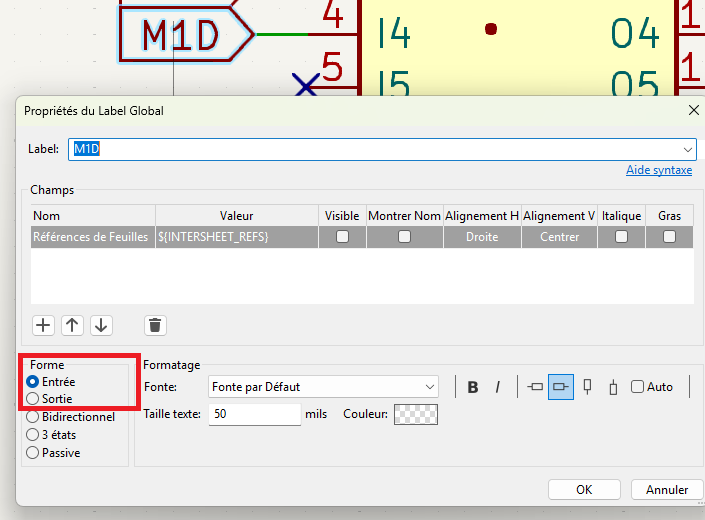This screenshot has width=705, height=520.
Task: Click Annuler to cancel the dialog
Action: [x=667, y=489]
